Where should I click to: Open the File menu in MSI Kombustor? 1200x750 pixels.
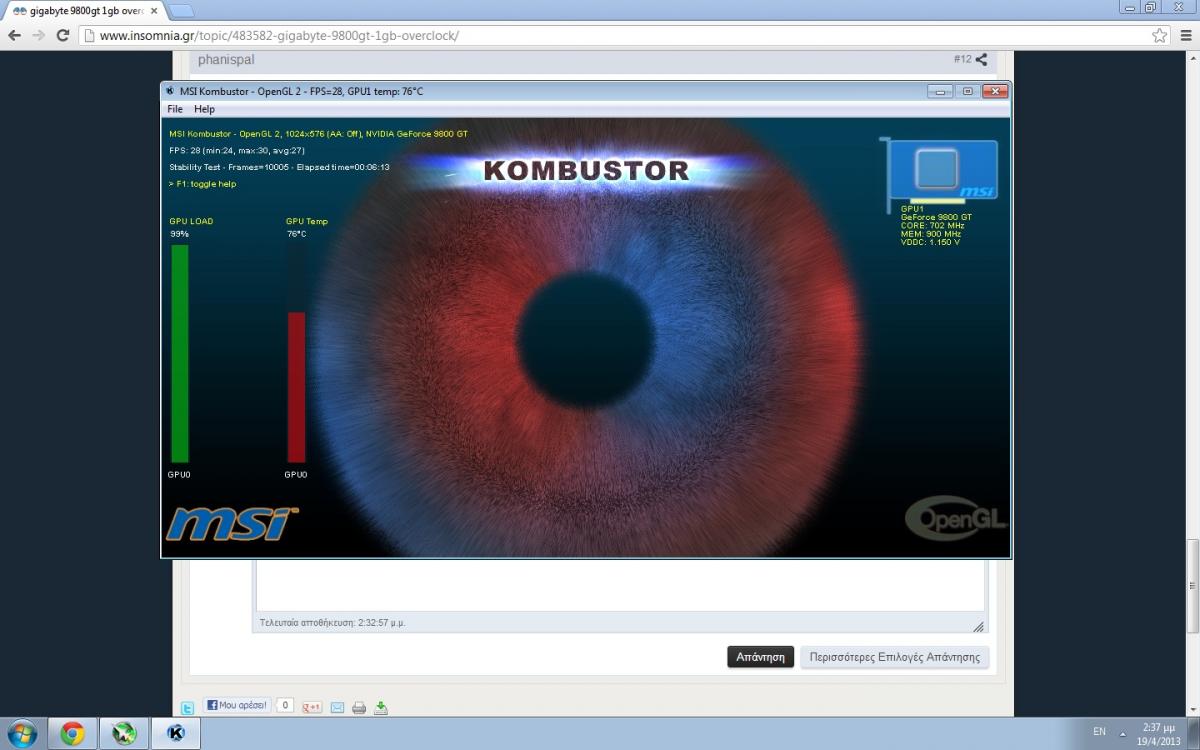pyautogui.click(x=175, y=109)
